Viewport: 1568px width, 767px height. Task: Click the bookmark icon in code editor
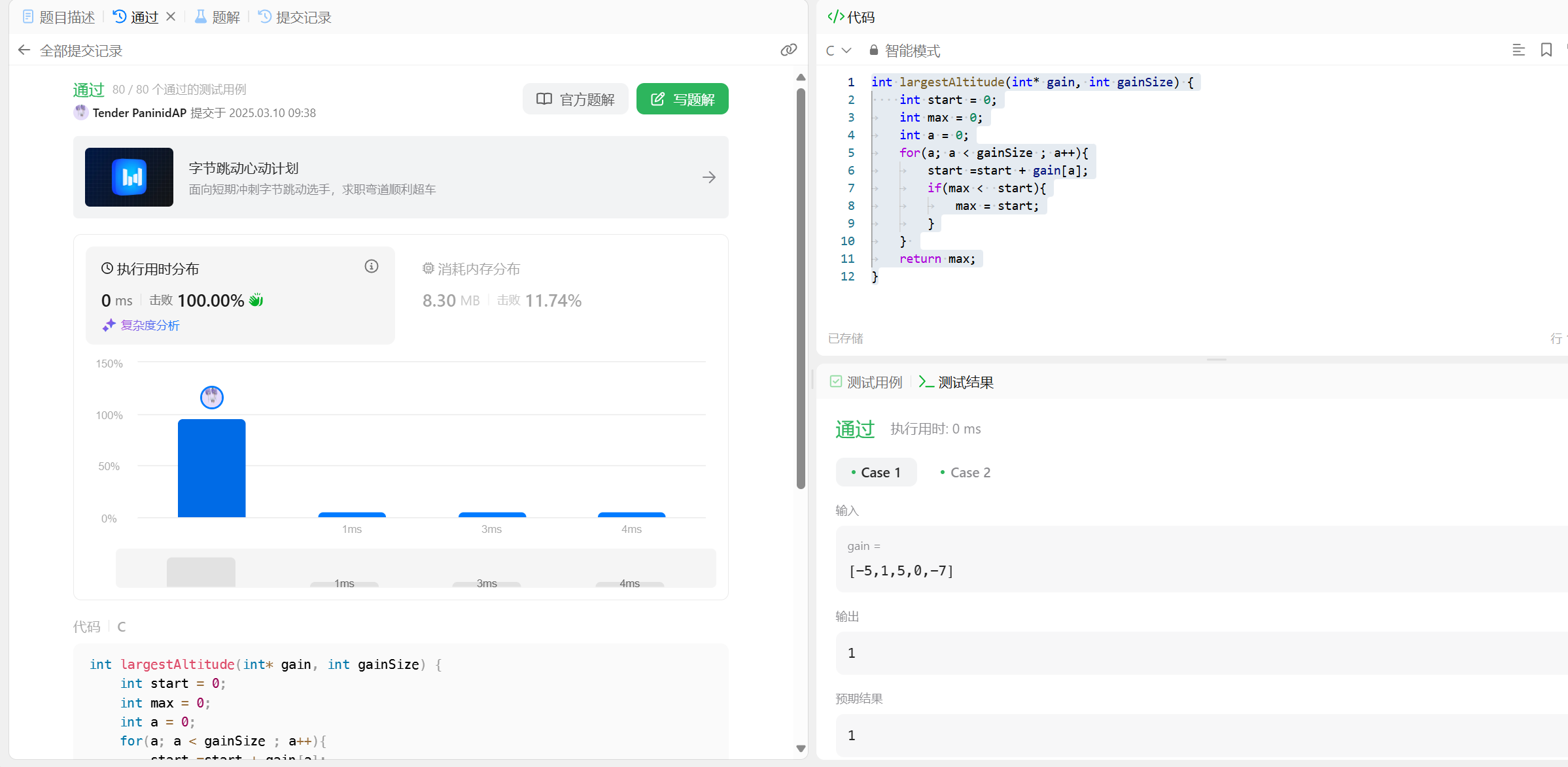tap(1546, 50)
